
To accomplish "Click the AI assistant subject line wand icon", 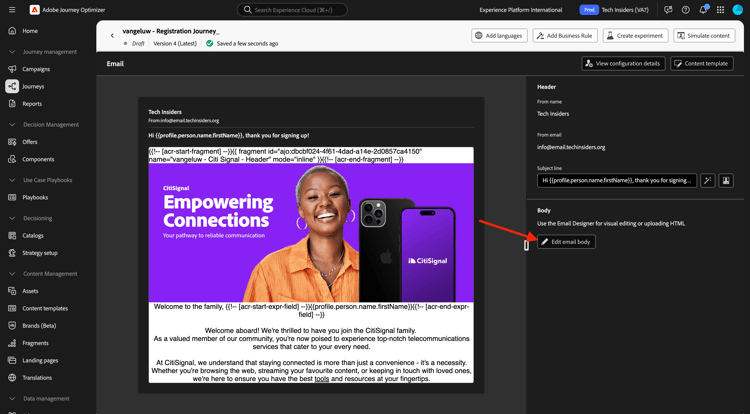I will coord(707,180).
